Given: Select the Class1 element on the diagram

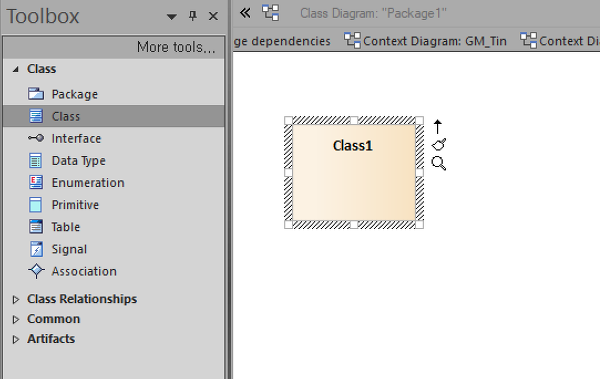Looking at the screenshot, I should coord(354,172).
